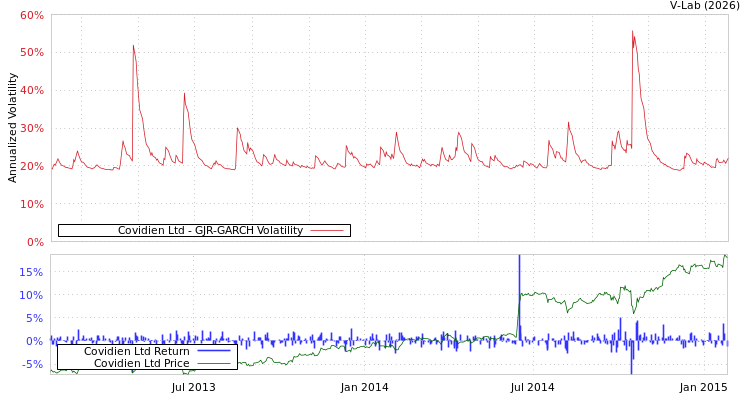Click the 30% label on volatility axis
The height and width of the screenshot is (400, 750).
pyautogui.click(x=31, y=128)
